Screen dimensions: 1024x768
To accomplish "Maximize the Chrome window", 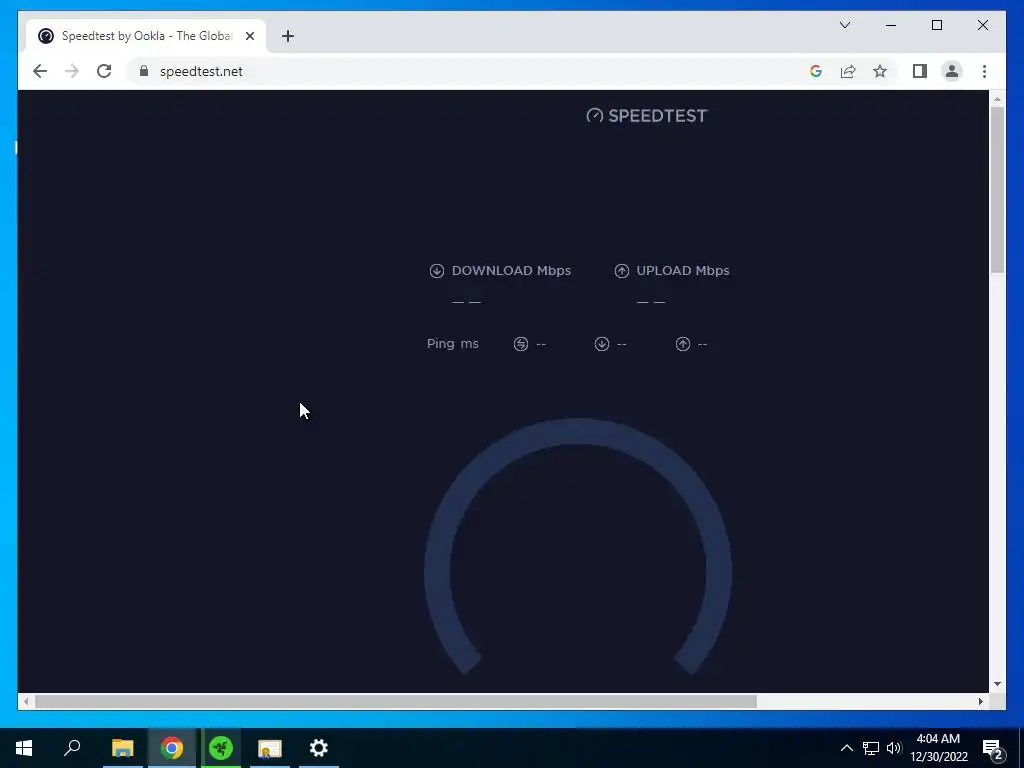I will (936, 25).
